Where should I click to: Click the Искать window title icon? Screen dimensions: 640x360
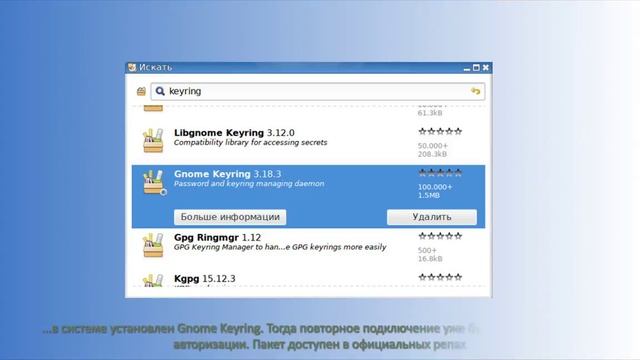pyautogui.click(x=132, y=67)
